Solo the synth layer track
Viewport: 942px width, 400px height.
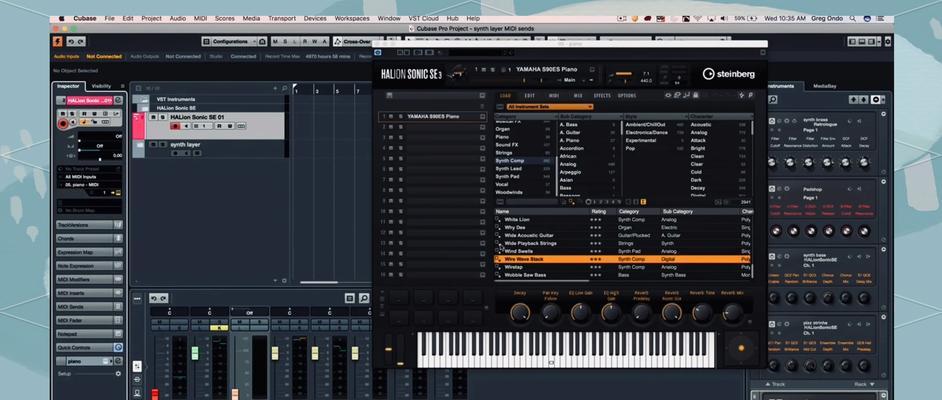click(163, 145)
